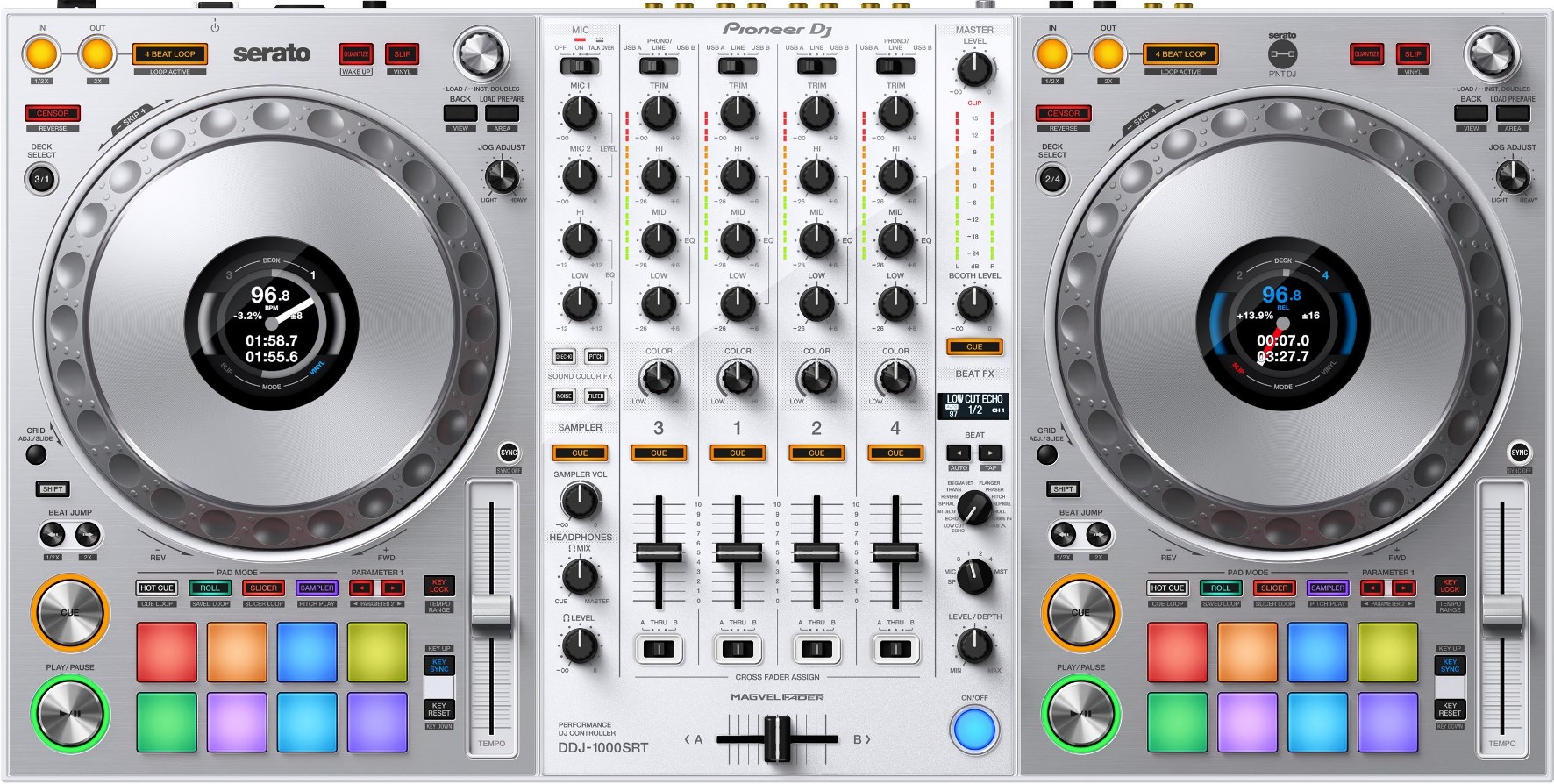Tap the right deck loop IN button
This screenshot has height=784, width=1554.
[x=1052, y=54]
